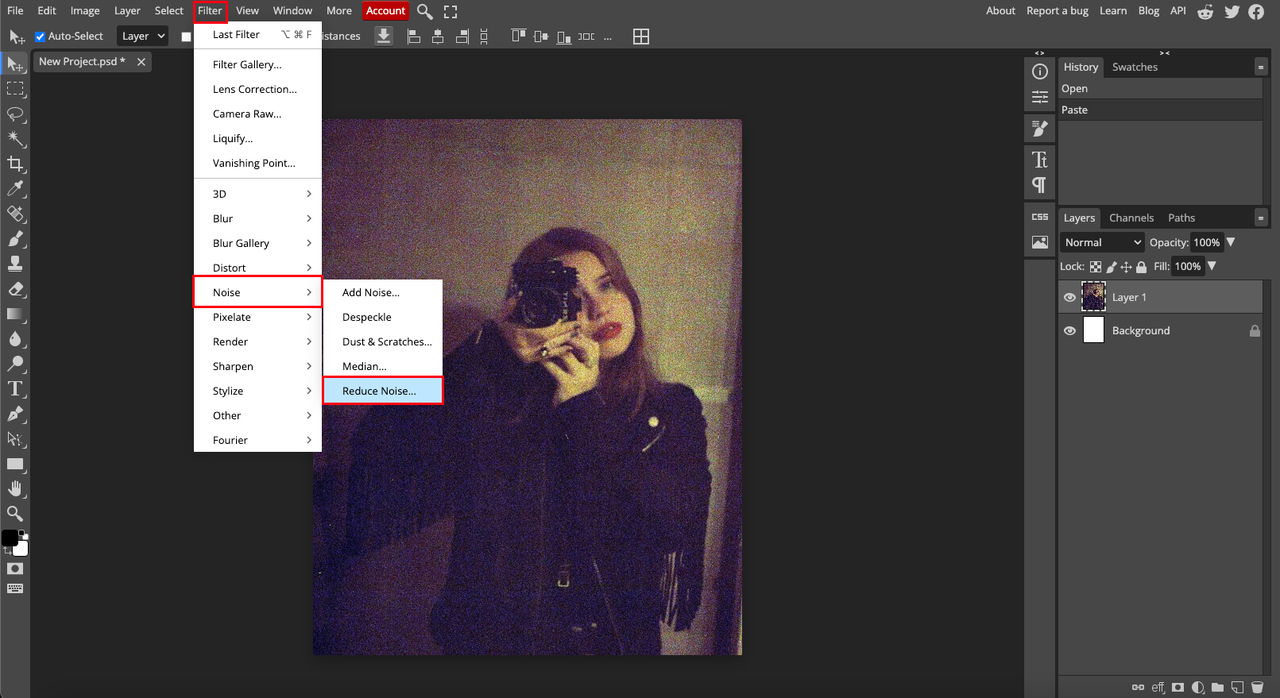Open the Normal blend mode dropdown

[x=1102, y=242]
